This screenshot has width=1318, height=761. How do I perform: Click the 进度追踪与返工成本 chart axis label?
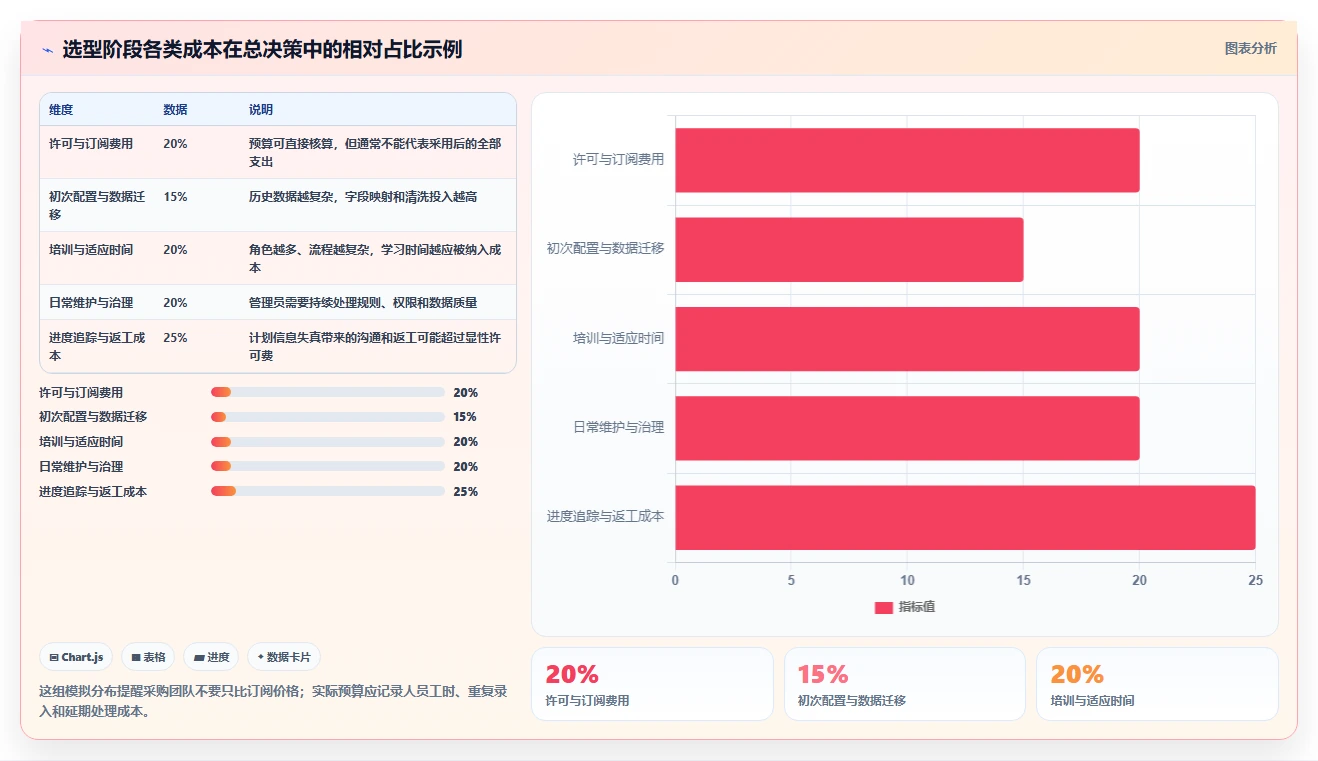[x=605, y=517]
